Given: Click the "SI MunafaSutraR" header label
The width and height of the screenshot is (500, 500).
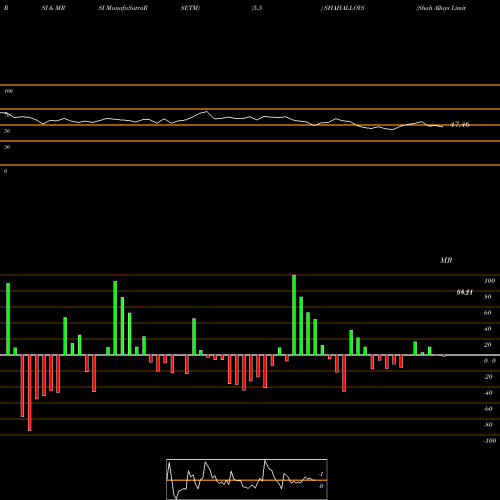Looking at the screenshot, I should (x=123, y=8).
